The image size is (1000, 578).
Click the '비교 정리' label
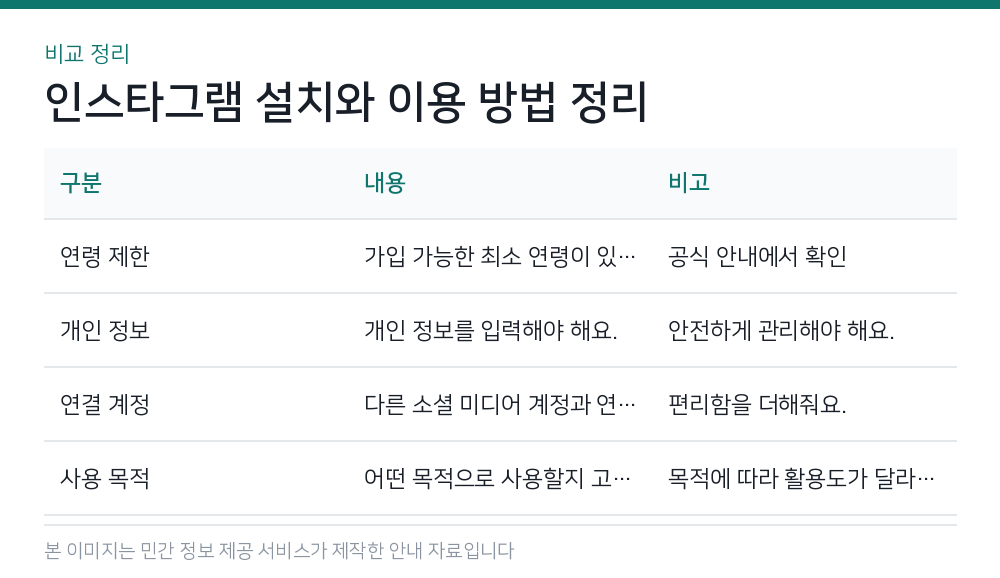87,54
